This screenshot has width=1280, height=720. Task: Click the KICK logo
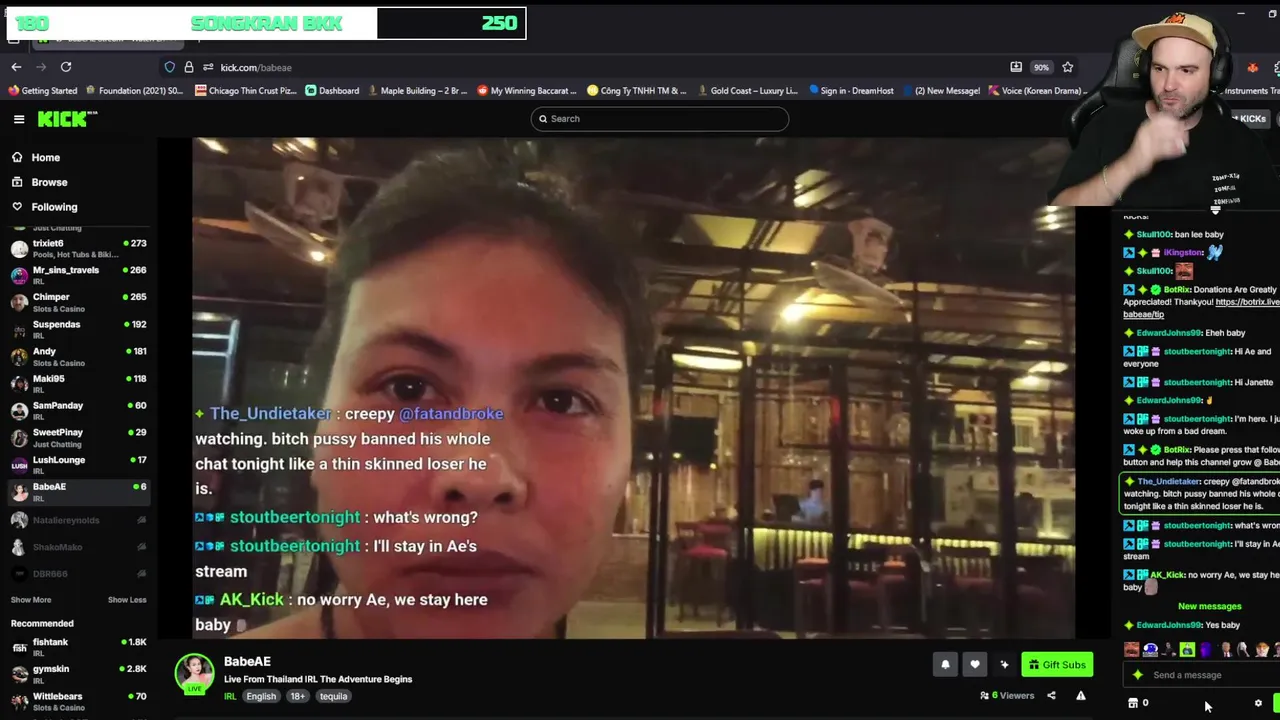(67, 119)
